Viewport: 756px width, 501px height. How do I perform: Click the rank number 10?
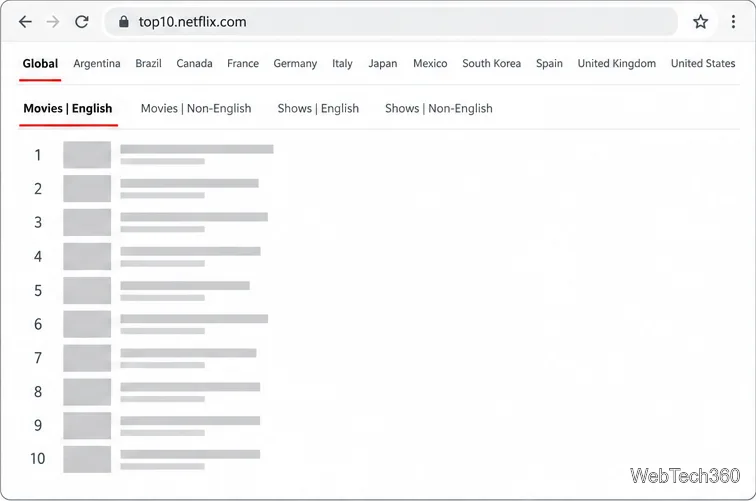click(38, 459)
